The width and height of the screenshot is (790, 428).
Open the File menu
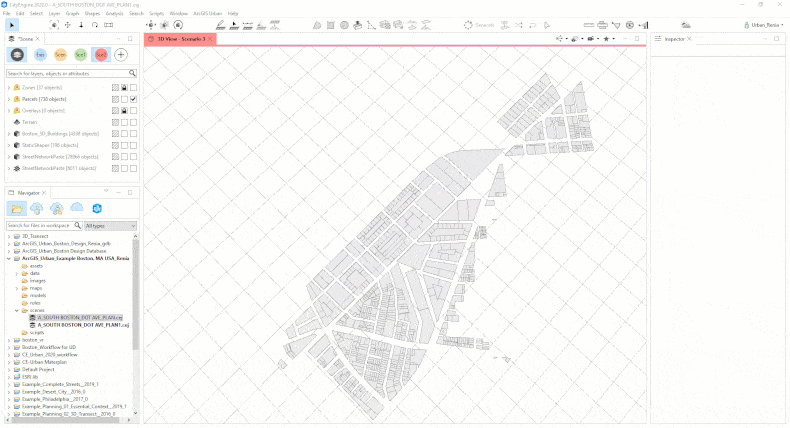7,14
